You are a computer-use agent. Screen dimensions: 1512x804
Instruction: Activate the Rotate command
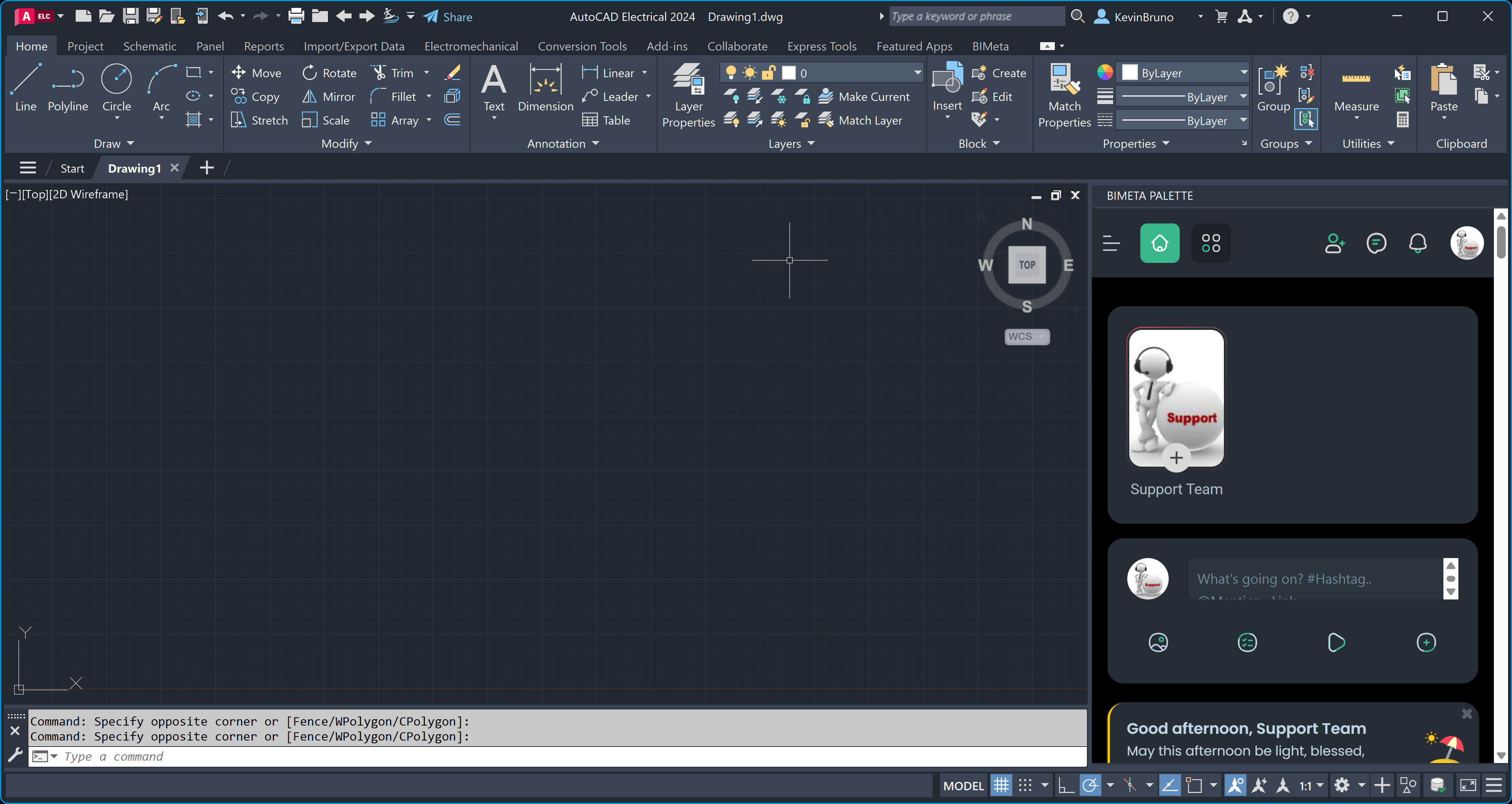(329, 73)
